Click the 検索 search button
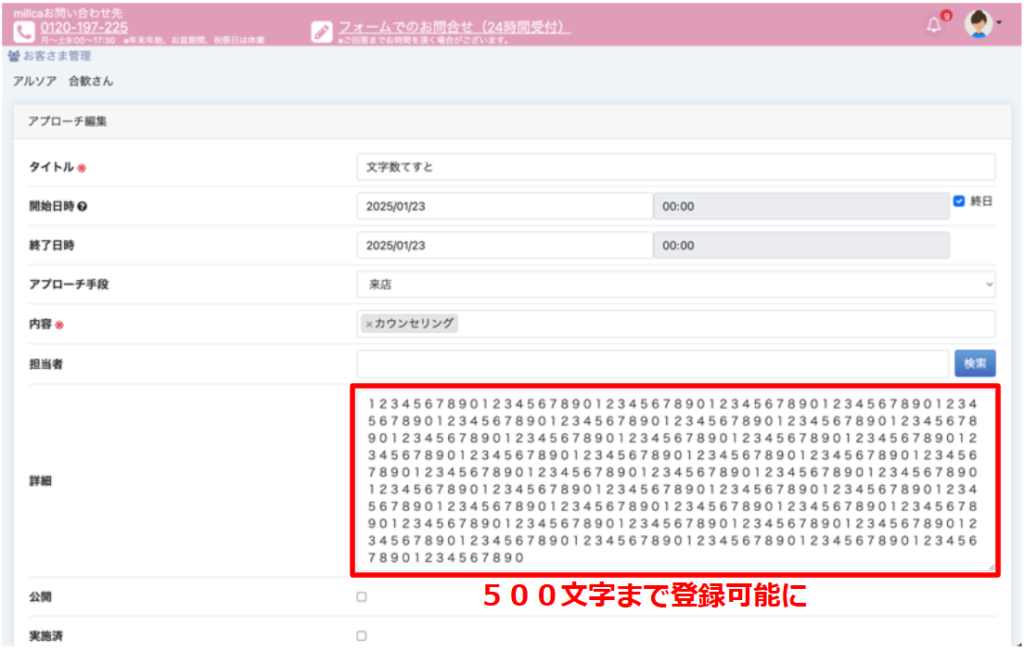Screen dimensions: 1024x652 pyautogui.click(x=975, y=364)
